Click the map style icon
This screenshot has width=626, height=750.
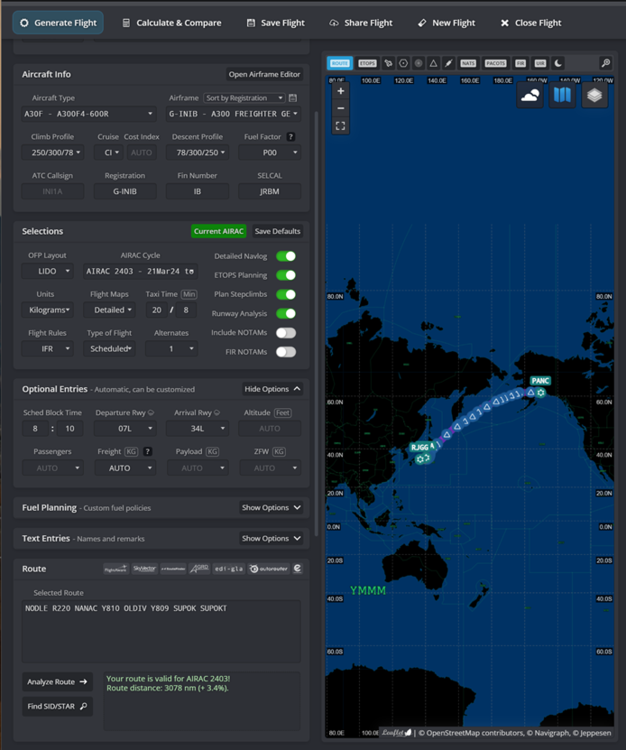click(562, 95)
